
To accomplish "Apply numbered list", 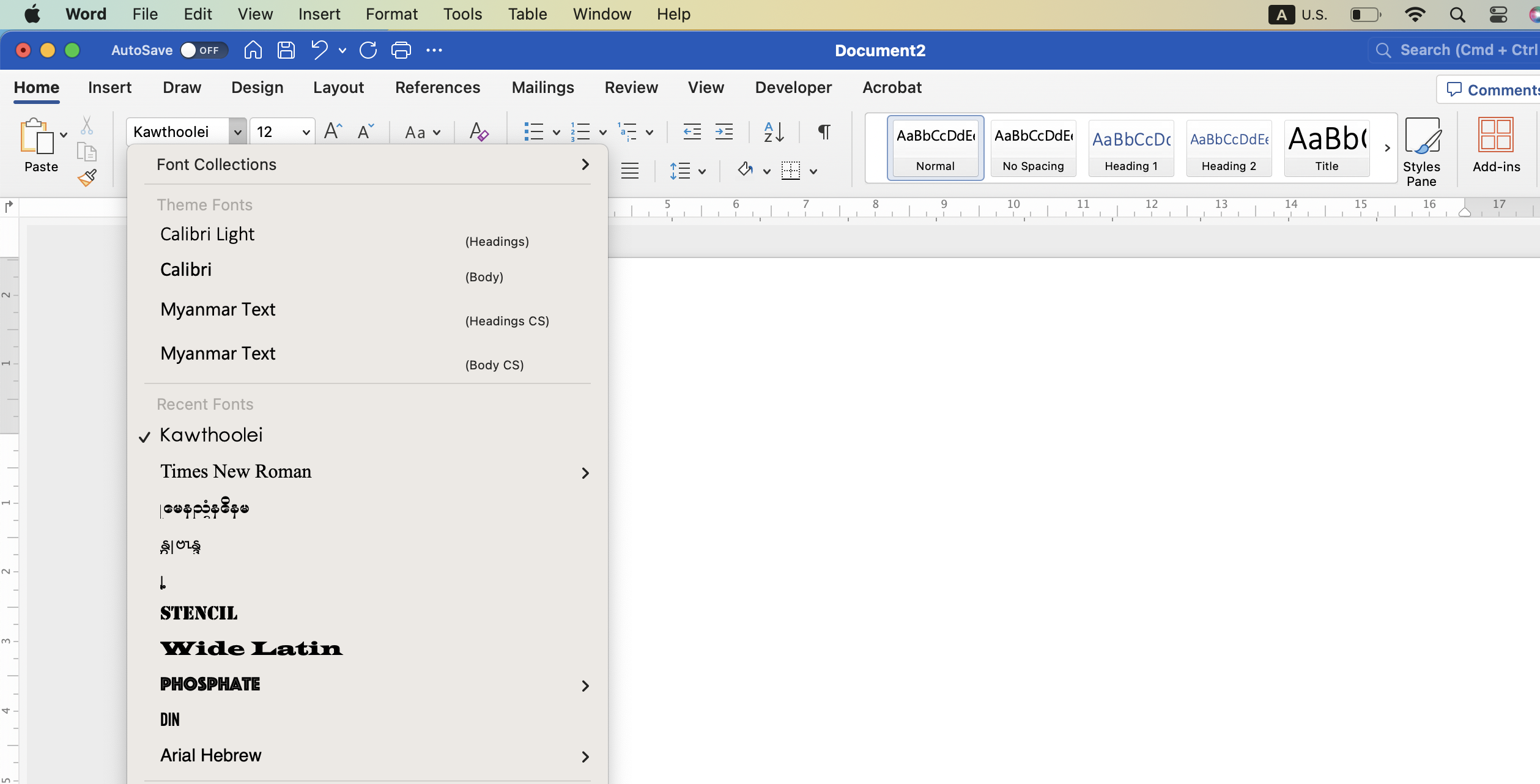I will tap(580, 131).
